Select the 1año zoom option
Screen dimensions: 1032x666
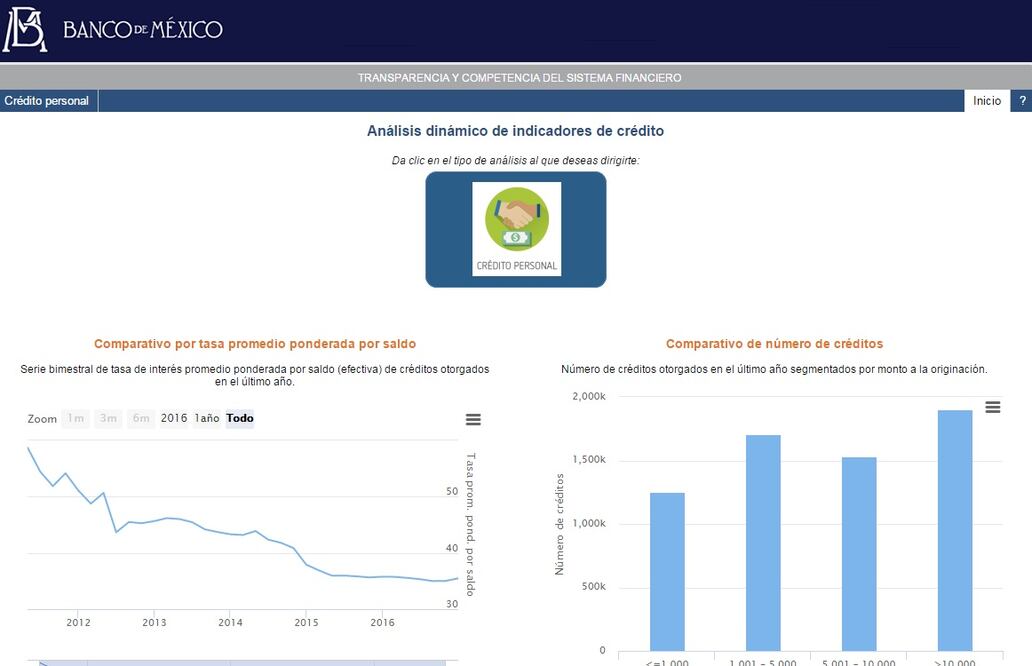207,418
